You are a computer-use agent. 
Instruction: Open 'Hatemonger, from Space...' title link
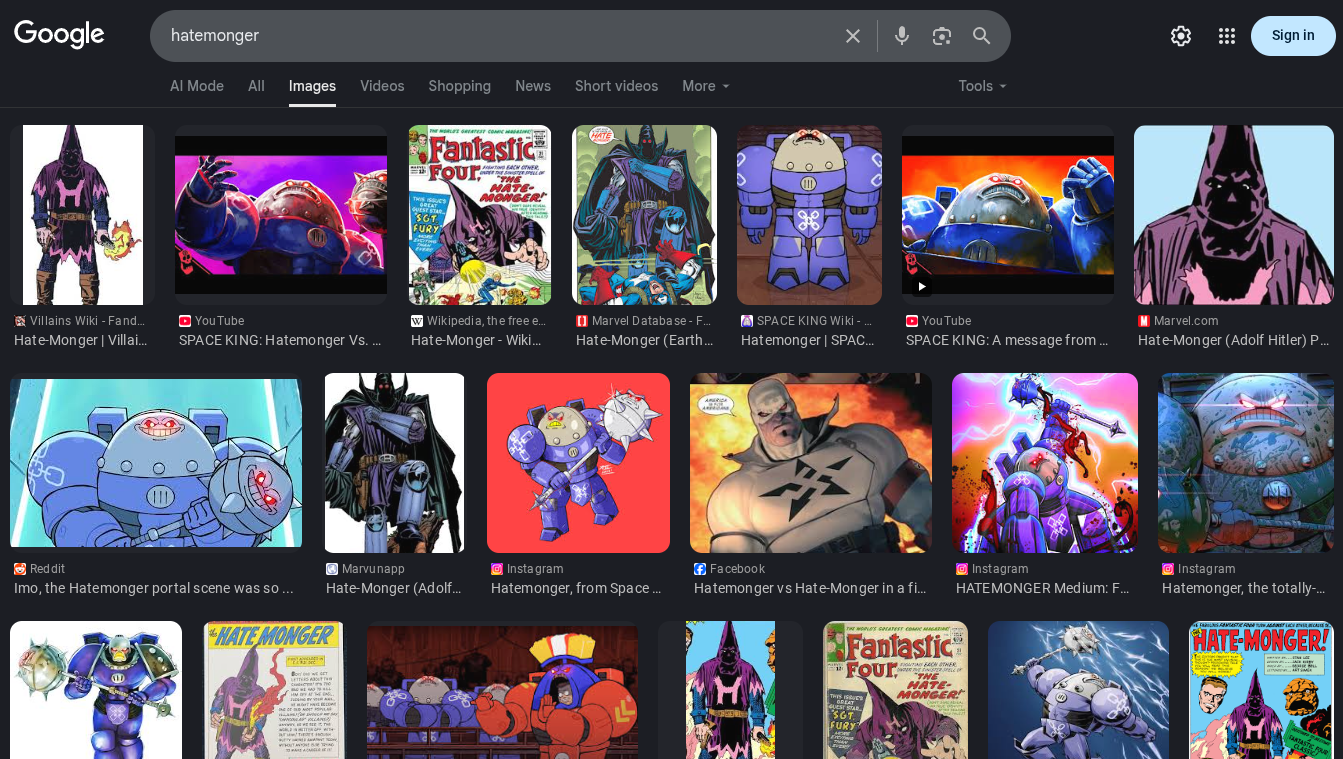coord(577,588)
